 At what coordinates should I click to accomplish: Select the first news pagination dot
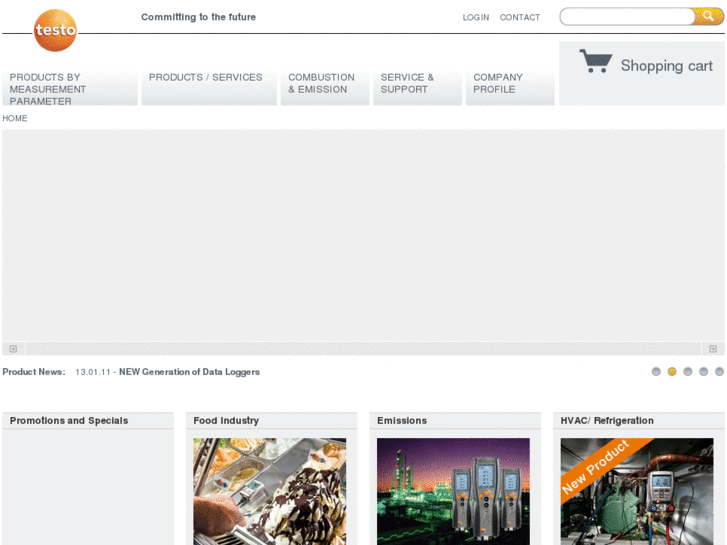point(656,372)
